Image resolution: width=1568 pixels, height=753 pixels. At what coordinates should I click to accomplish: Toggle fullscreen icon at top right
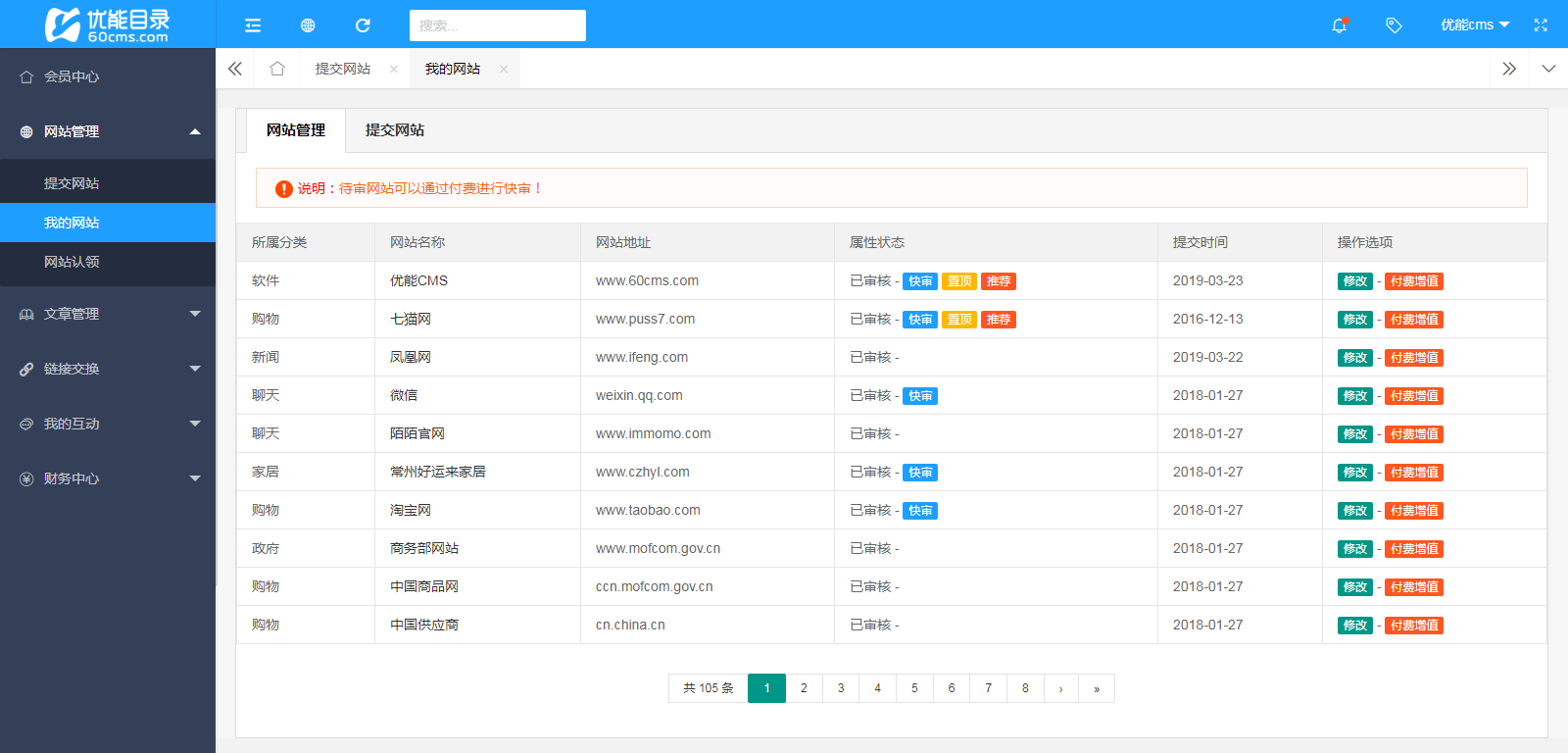tap(1541, 25)
